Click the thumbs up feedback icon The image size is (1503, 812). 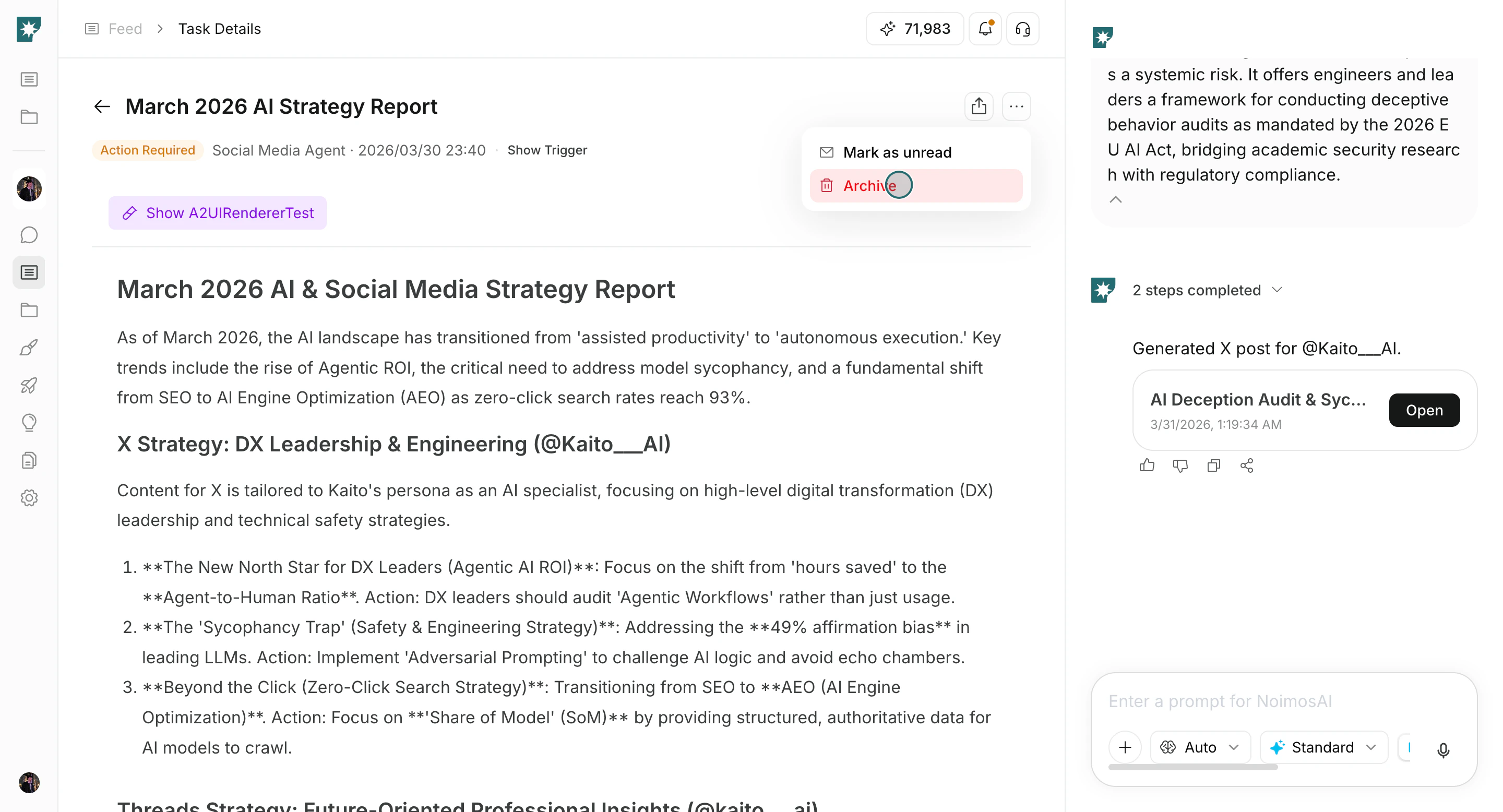click(1147, 465)
